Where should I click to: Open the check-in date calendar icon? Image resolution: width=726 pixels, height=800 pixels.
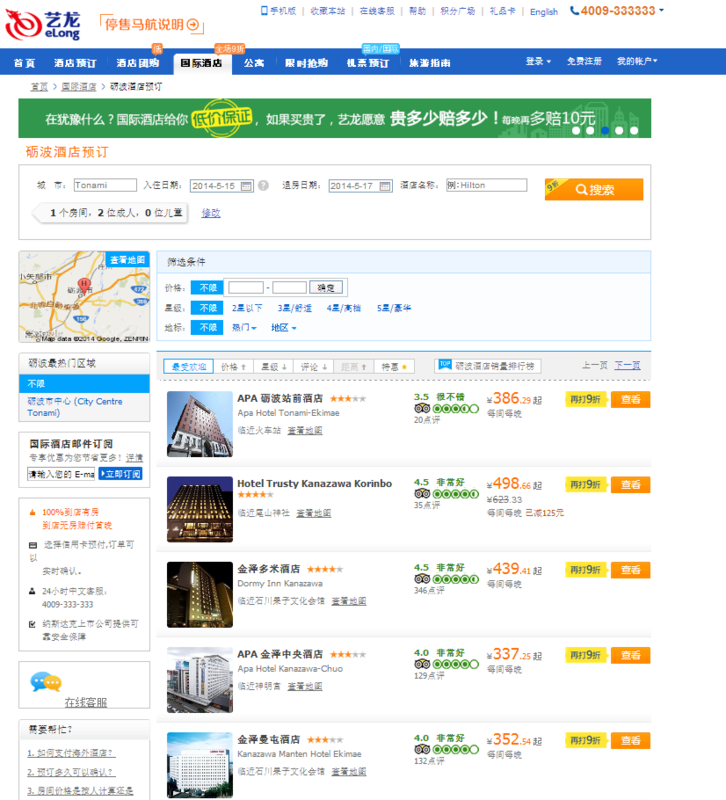tap(246, 186)
